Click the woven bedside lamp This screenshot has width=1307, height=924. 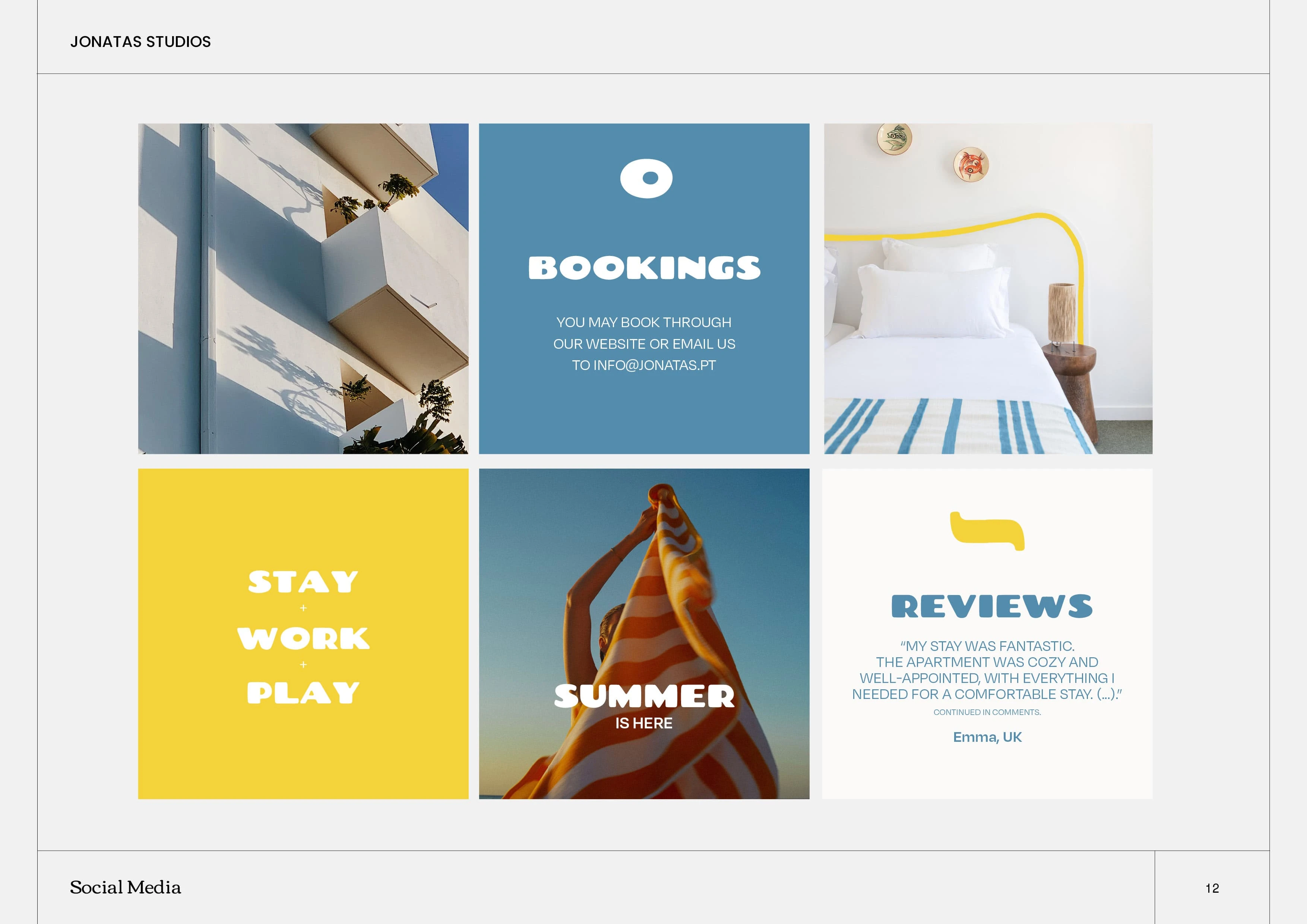pyautogui.click(x=1061, y=314)
